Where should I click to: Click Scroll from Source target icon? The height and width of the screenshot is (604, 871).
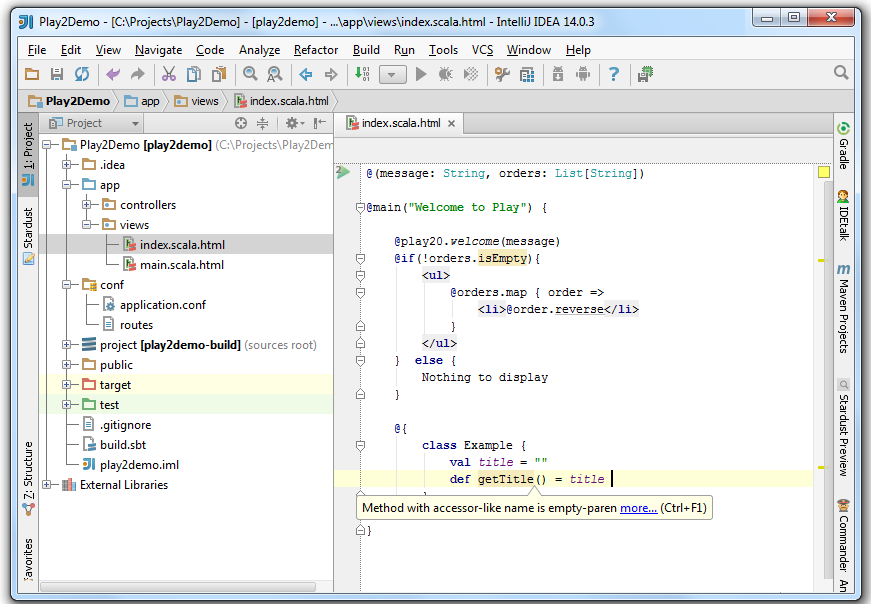tap(240, 123)
